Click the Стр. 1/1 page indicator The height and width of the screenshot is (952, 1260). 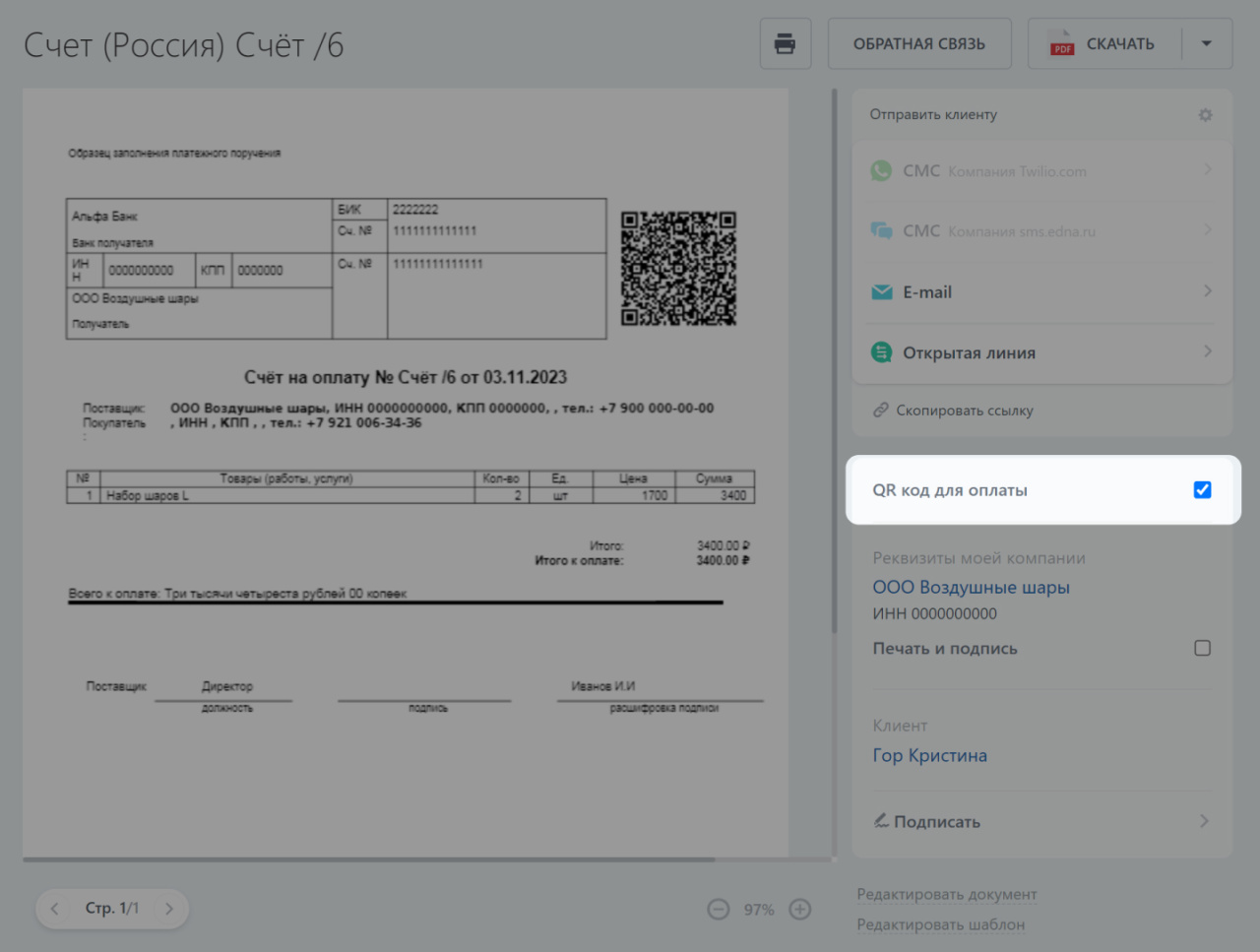click(x=112, y=909)
